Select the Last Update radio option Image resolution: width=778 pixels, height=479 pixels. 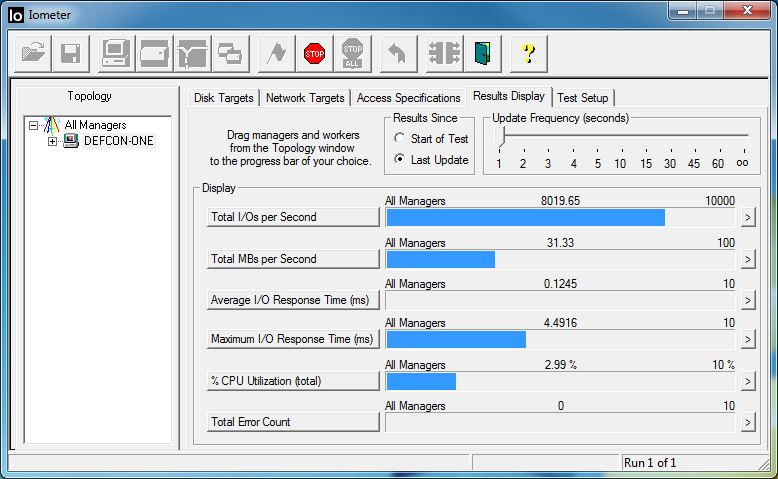[400, 160]
